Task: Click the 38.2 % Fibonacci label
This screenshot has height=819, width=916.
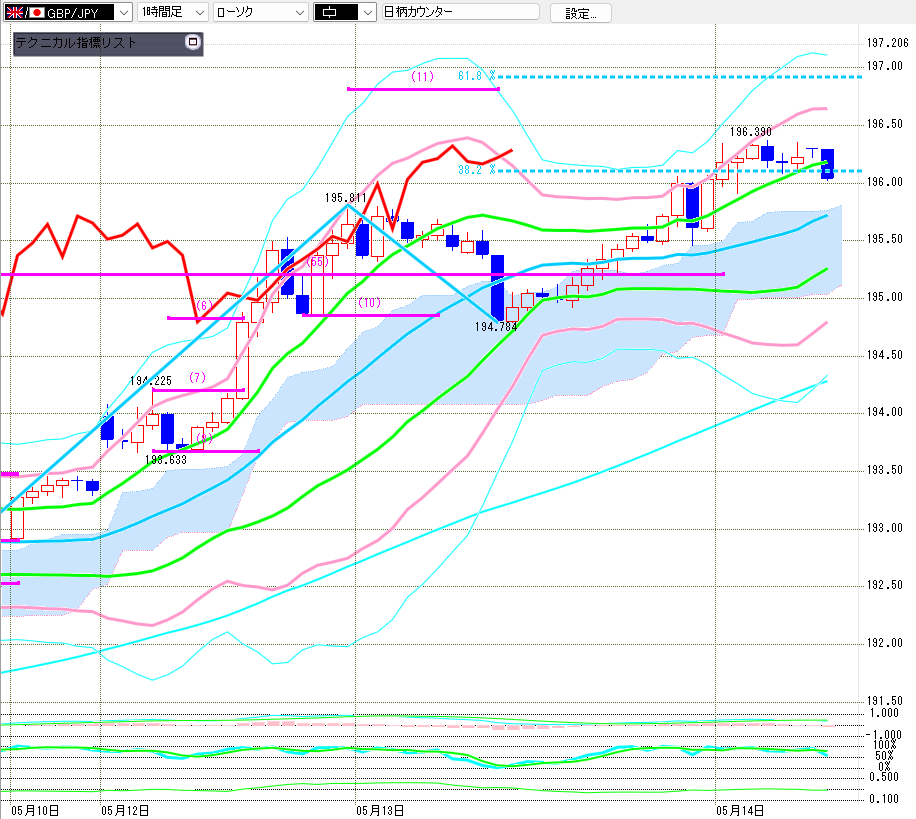Action: (x=477, y=169)
